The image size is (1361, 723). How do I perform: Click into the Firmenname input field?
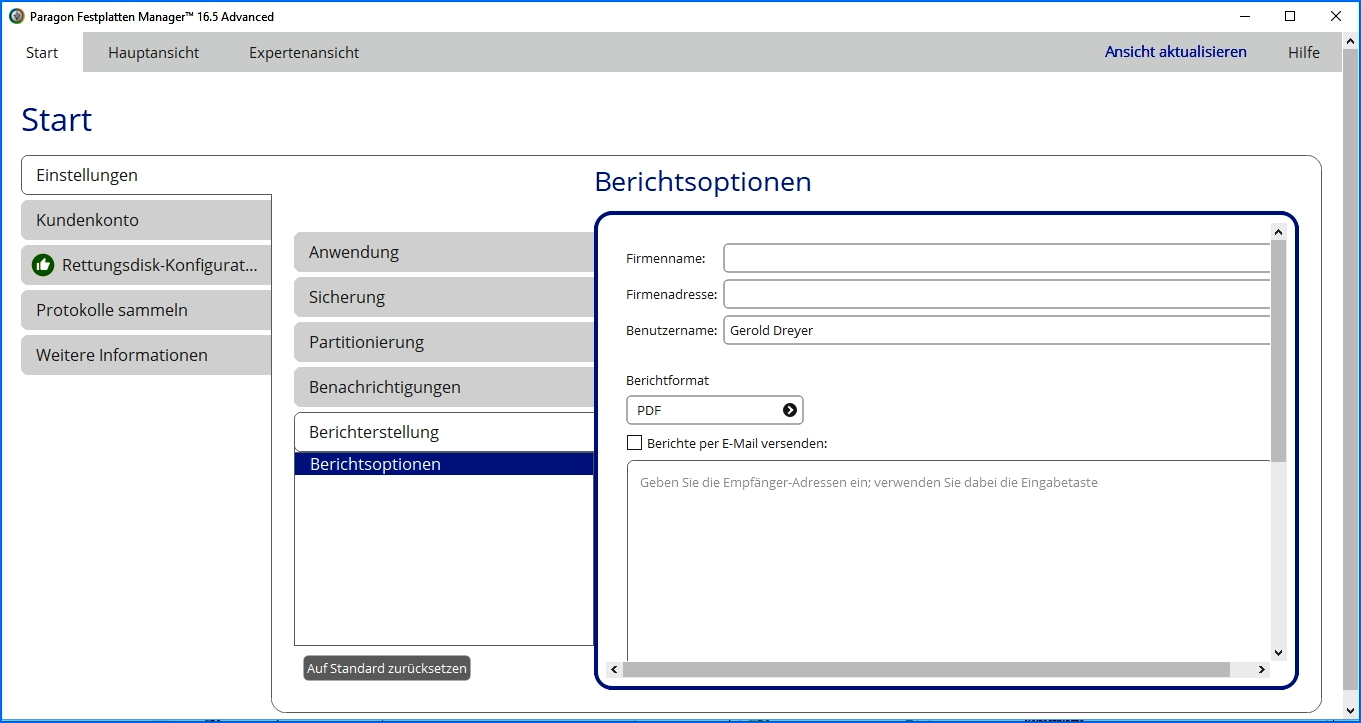996,258
